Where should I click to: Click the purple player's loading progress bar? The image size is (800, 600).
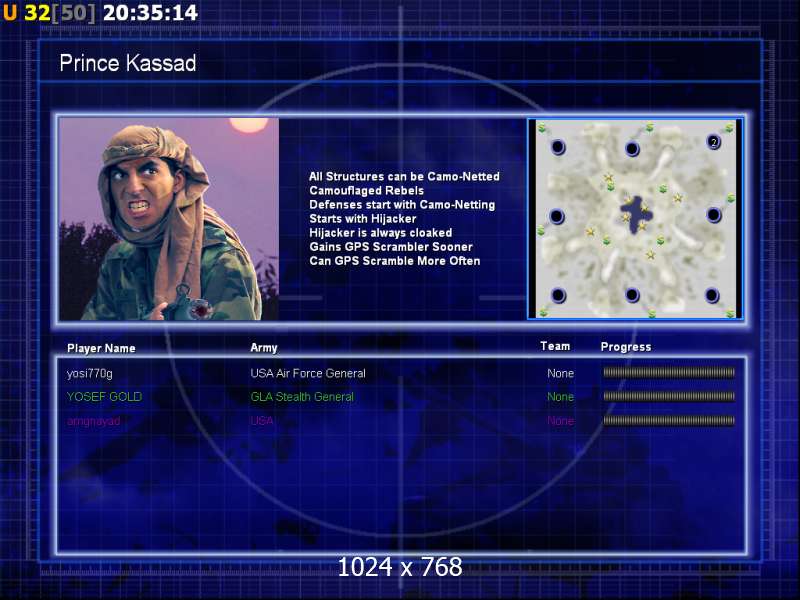coord(669,421)
